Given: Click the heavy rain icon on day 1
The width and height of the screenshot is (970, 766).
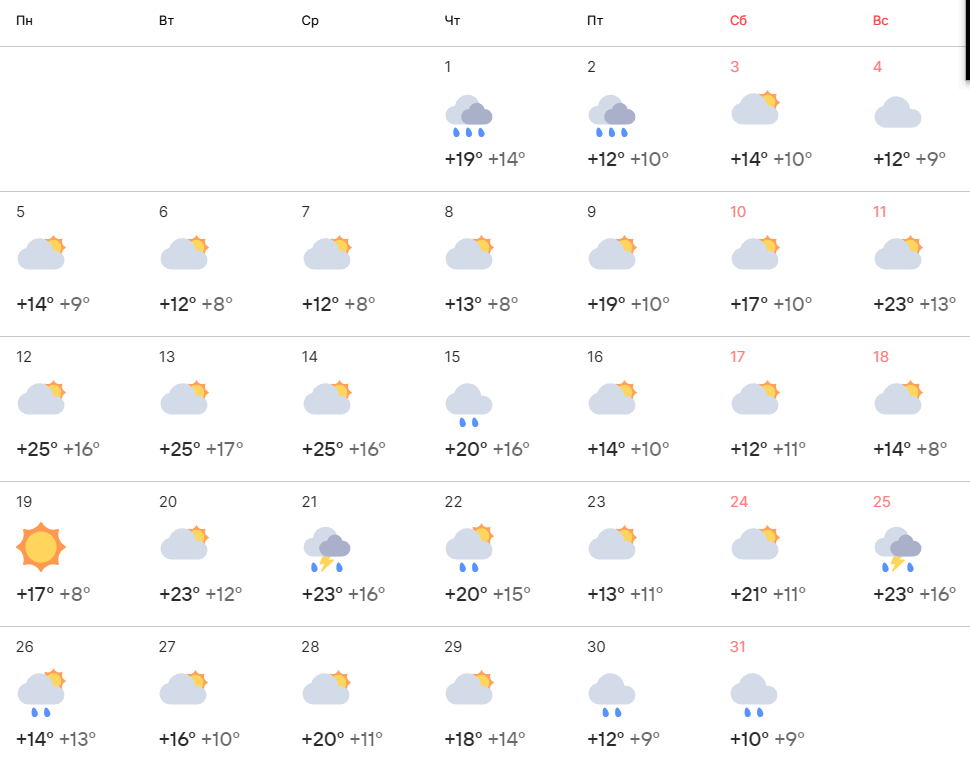Looking at the screenshot, I should click(469, 115).
